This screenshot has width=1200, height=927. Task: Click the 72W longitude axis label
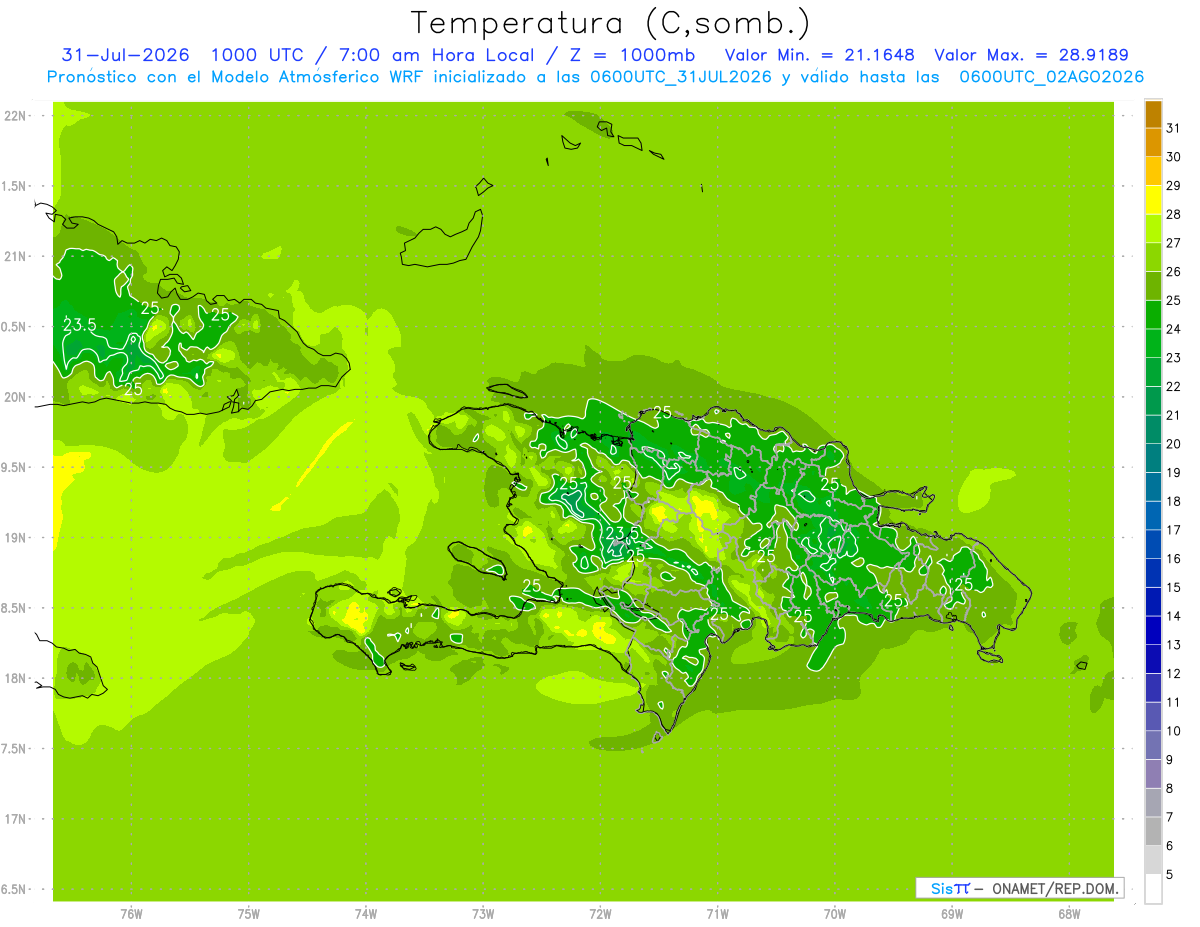click(x=600, y=913)
